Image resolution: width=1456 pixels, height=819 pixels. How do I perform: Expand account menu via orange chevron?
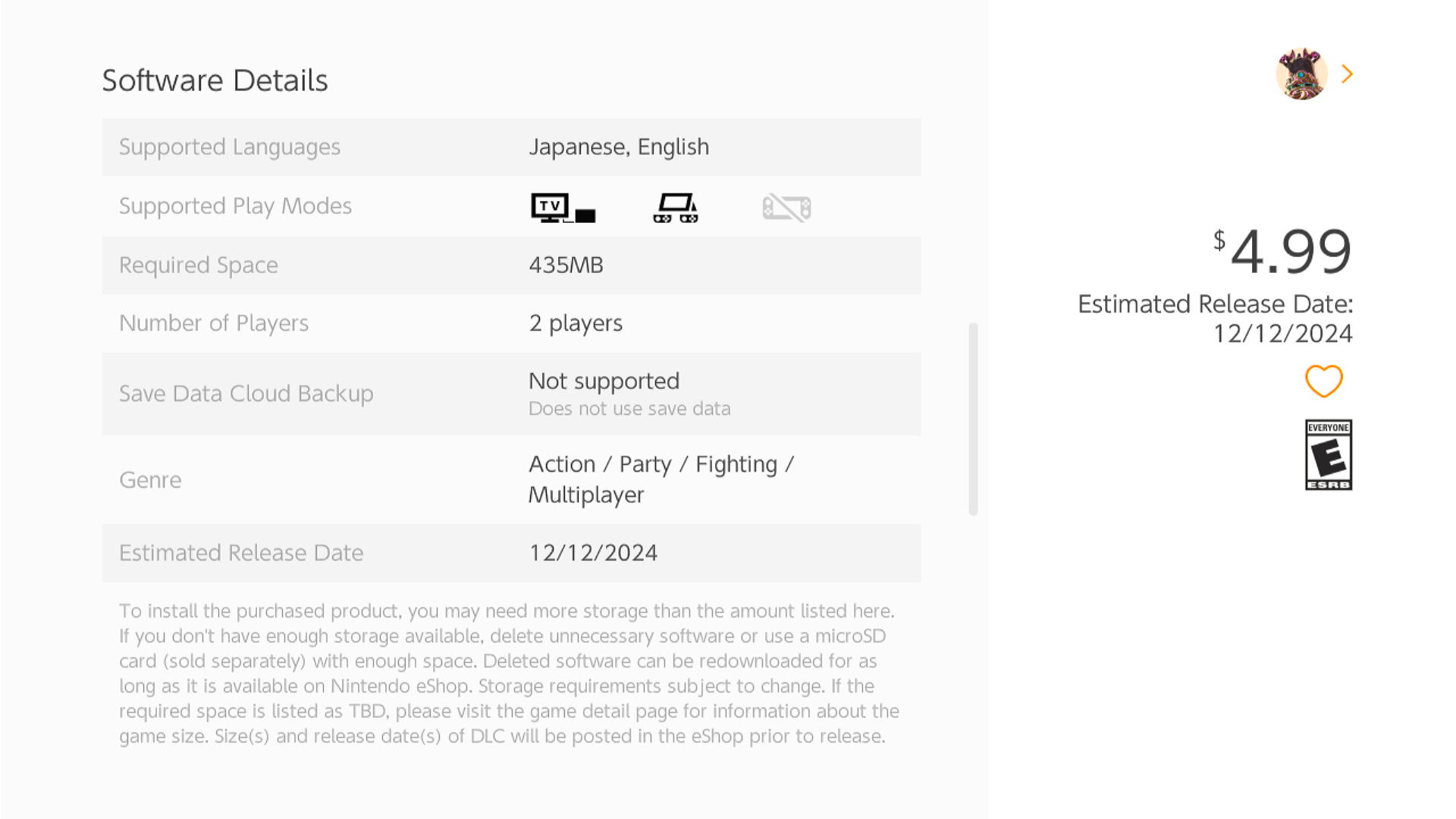pos(1348,74)
